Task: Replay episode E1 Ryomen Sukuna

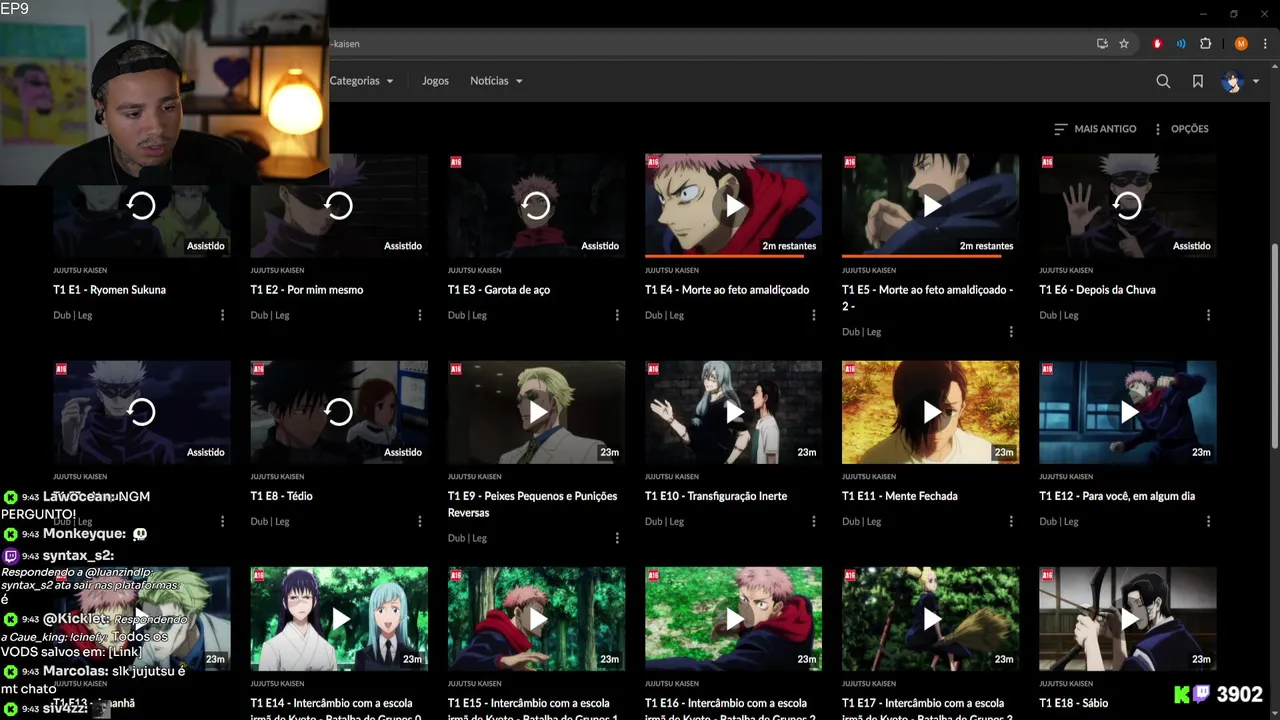Action: (x=141, y=205)
